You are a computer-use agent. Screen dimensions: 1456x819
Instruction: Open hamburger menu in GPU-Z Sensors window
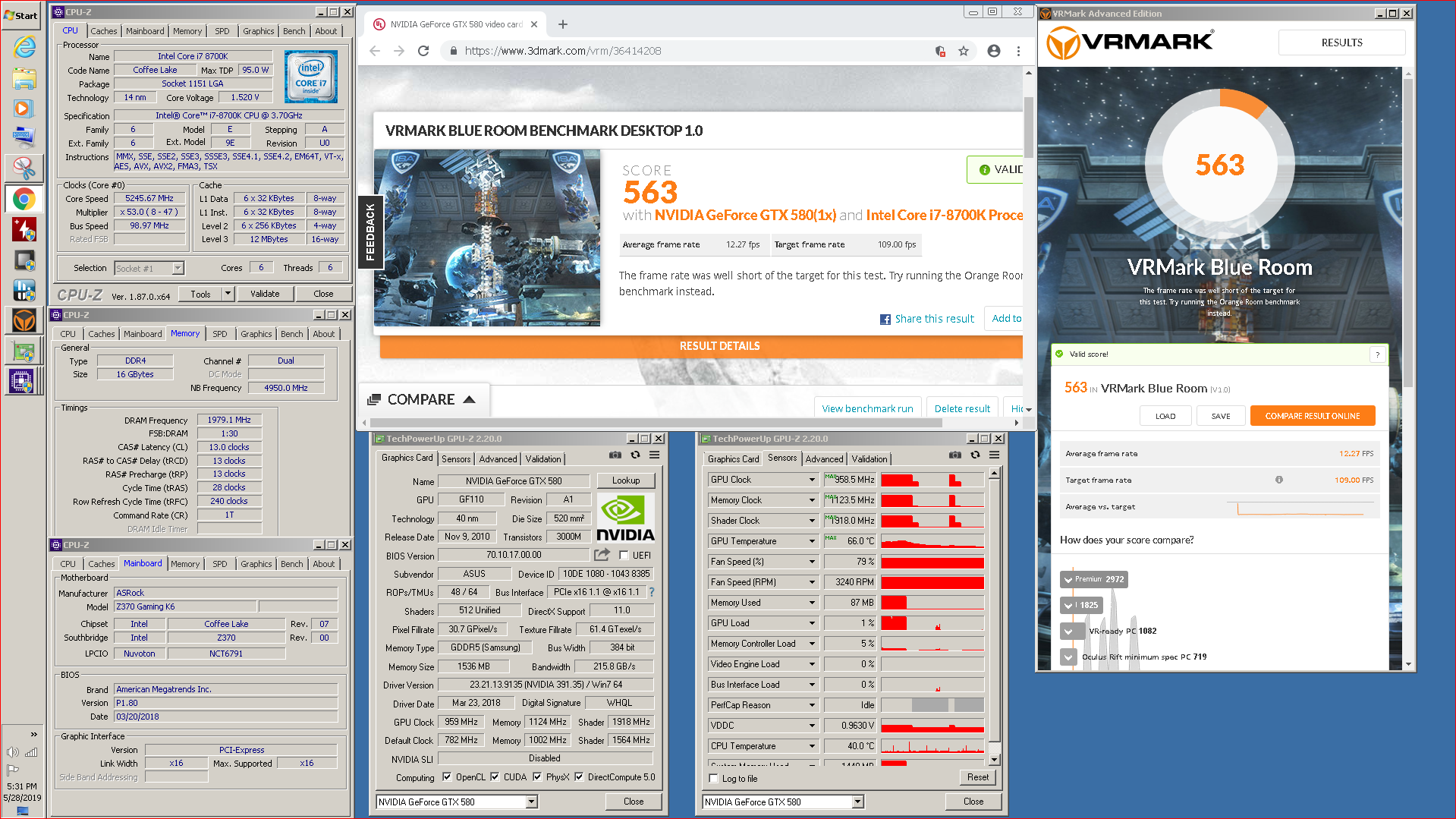pyautogui.click(x=994, y=455)
